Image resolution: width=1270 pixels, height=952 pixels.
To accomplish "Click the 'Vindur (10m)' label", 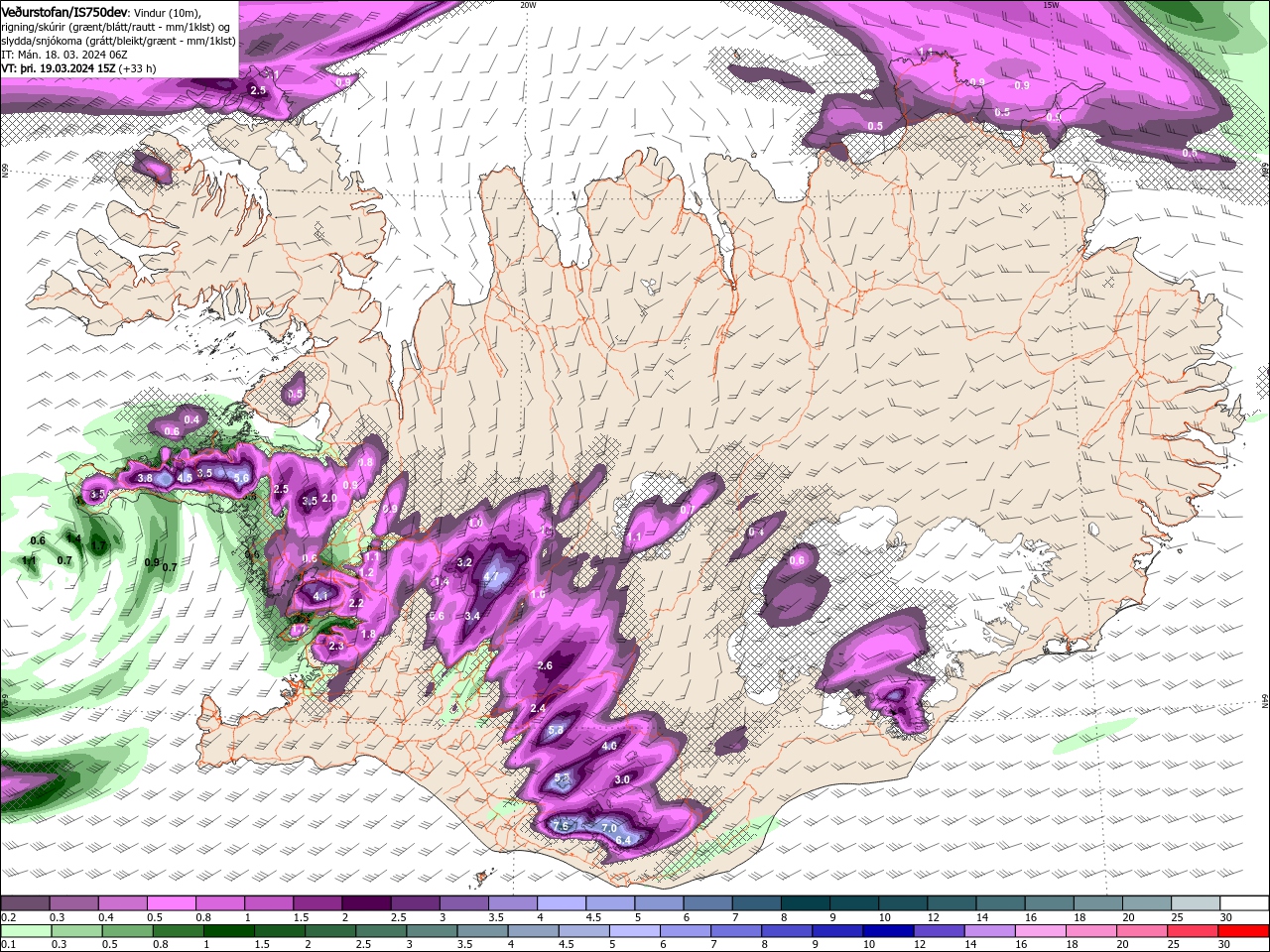I will tap(167, 12).
